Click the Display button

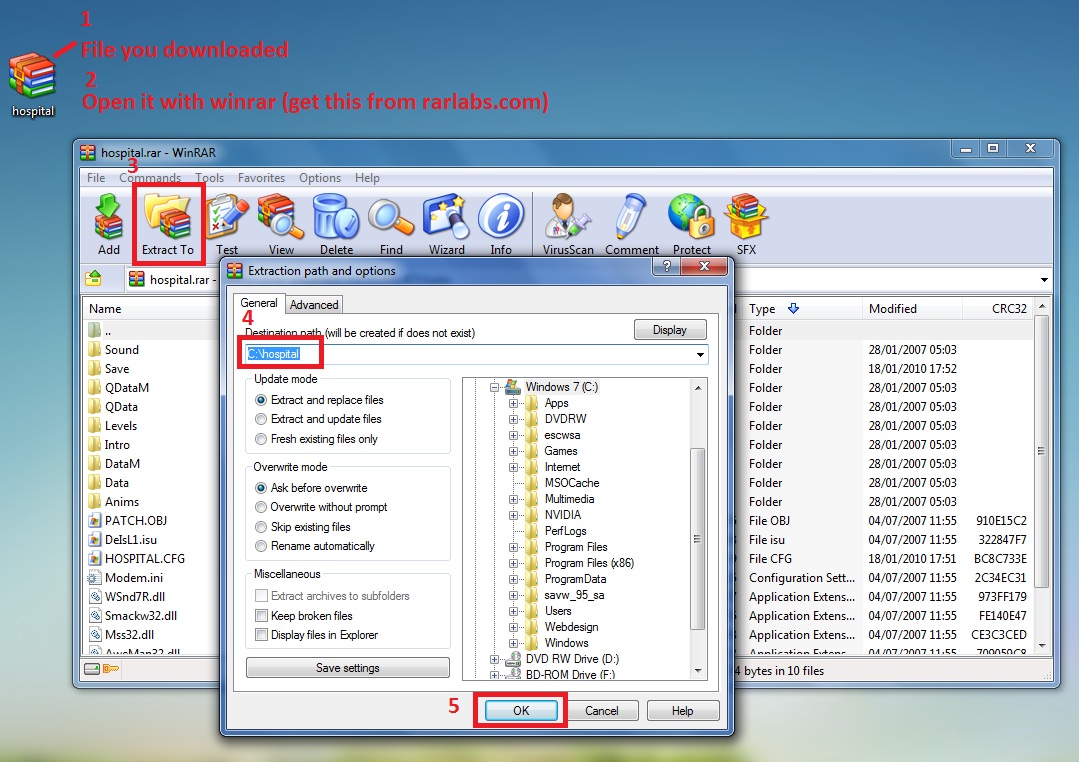click(670, 330)
